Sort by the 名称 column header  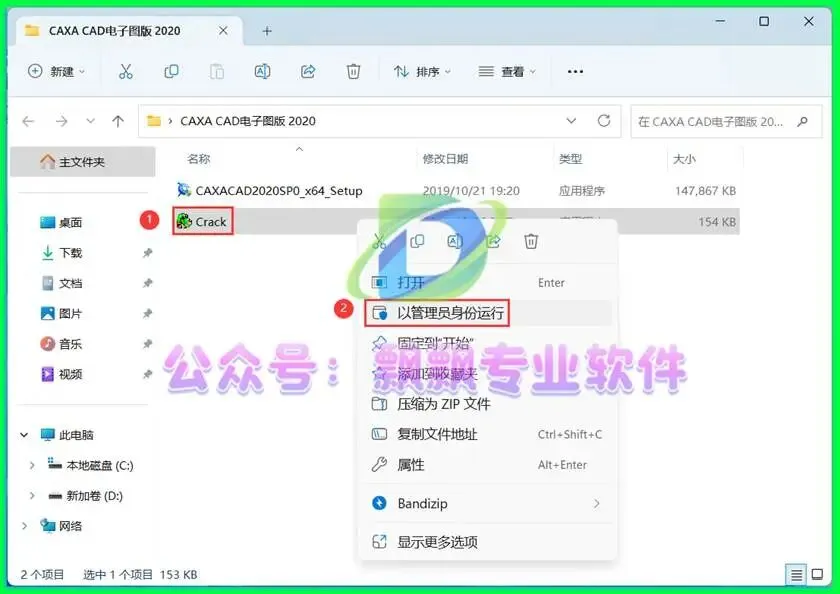tap(199, 159)
